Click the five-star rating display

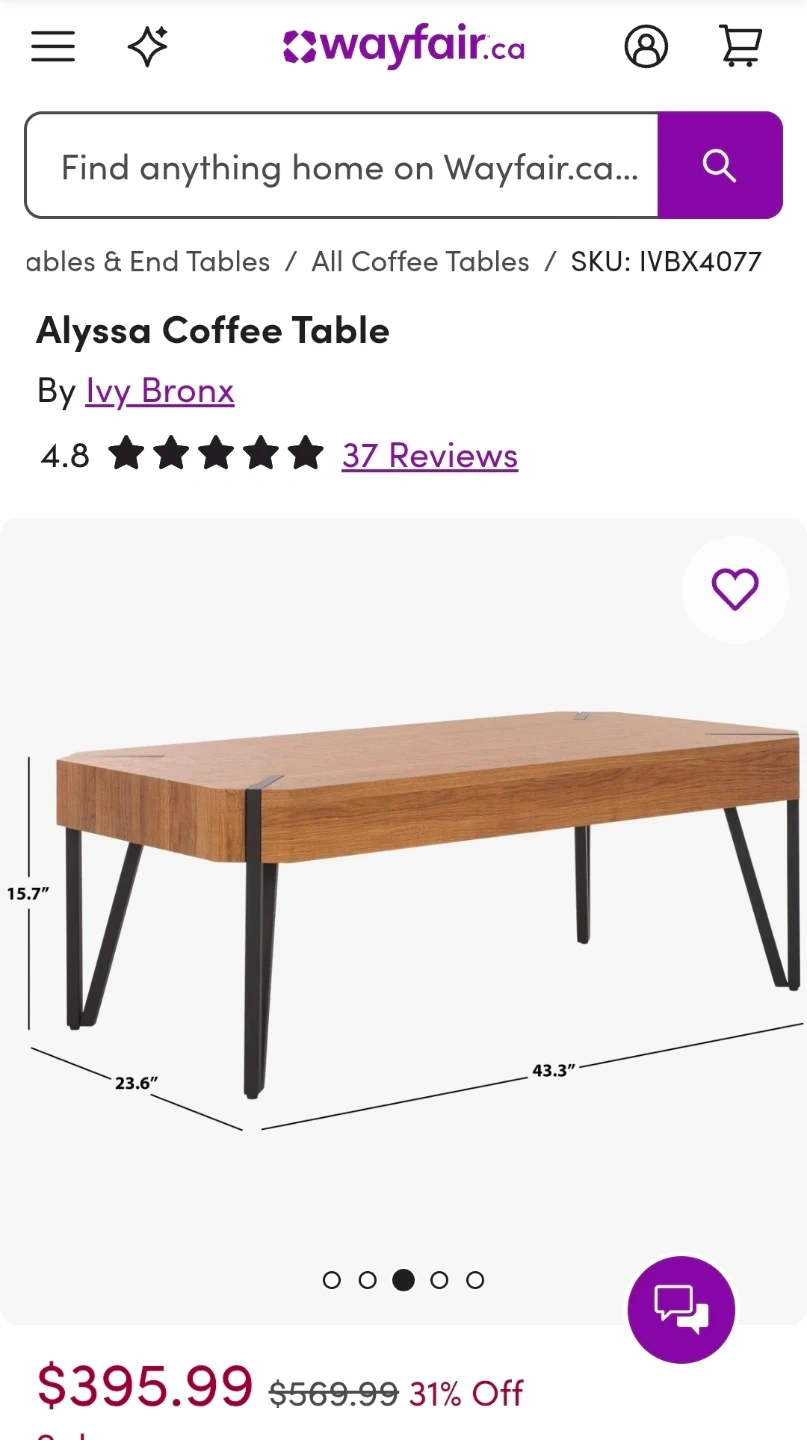[216, 455]
